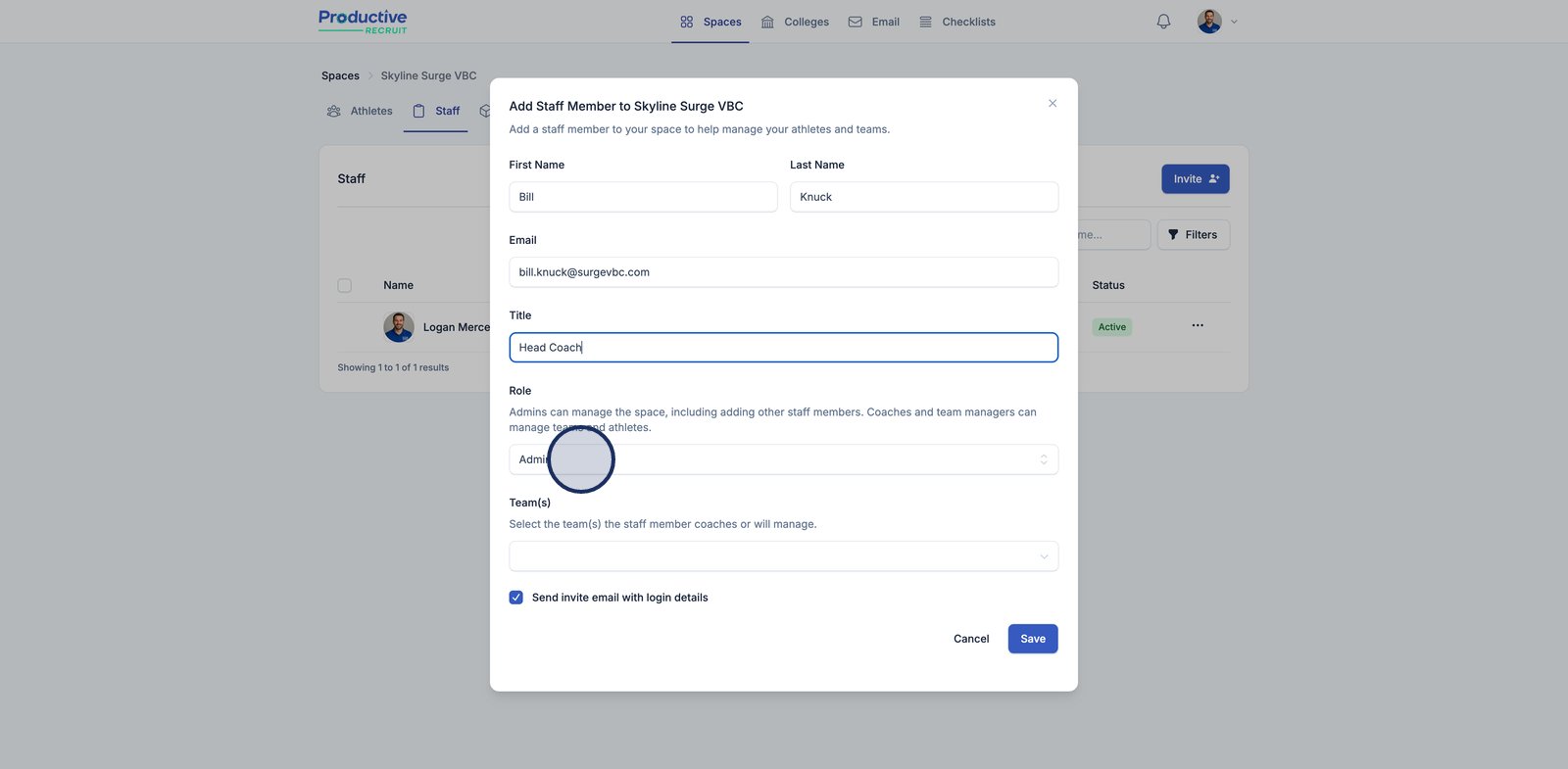Click Logan Mercer's profile photo
The image size is (1568, 769).
(399, 327)
